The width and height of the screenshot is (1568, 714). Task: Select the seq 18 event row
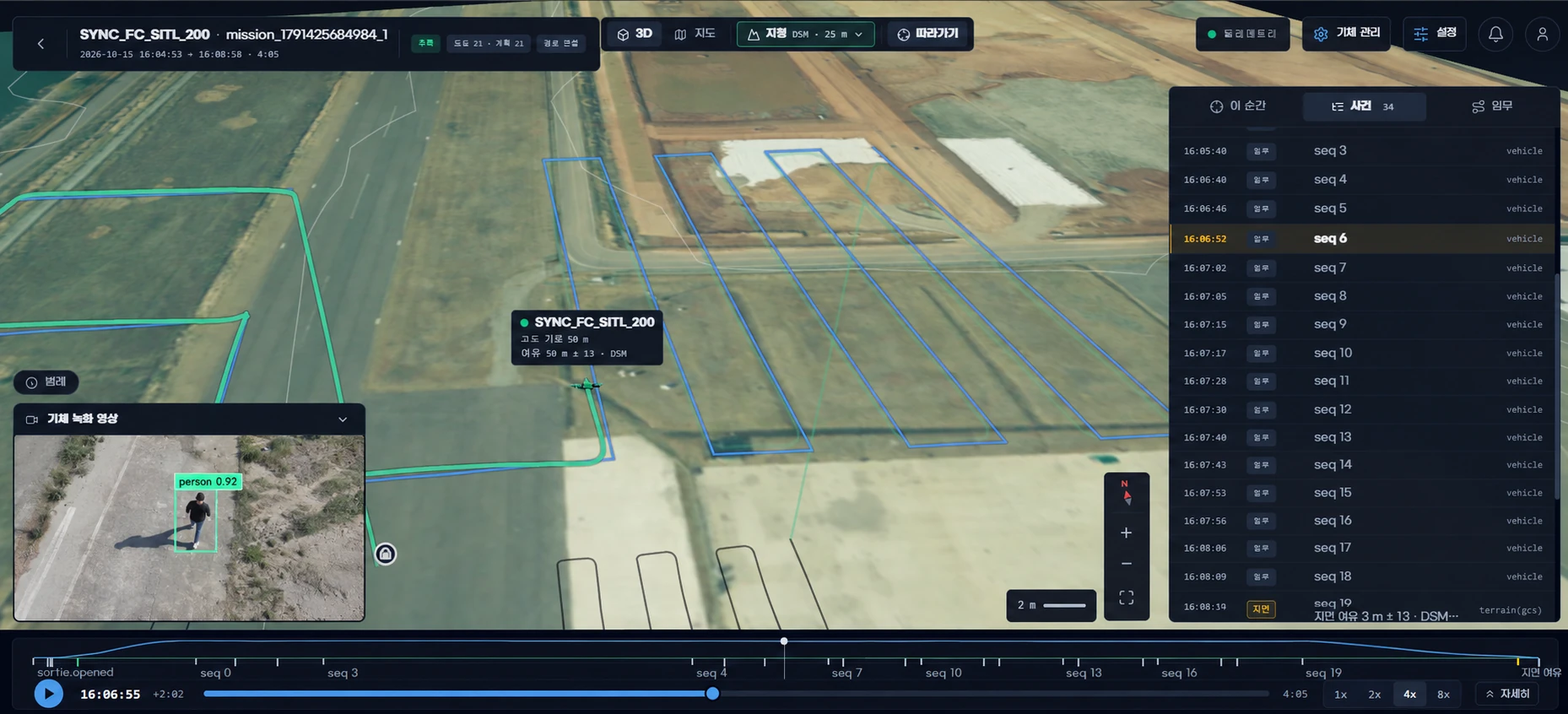click(1362, 577)
